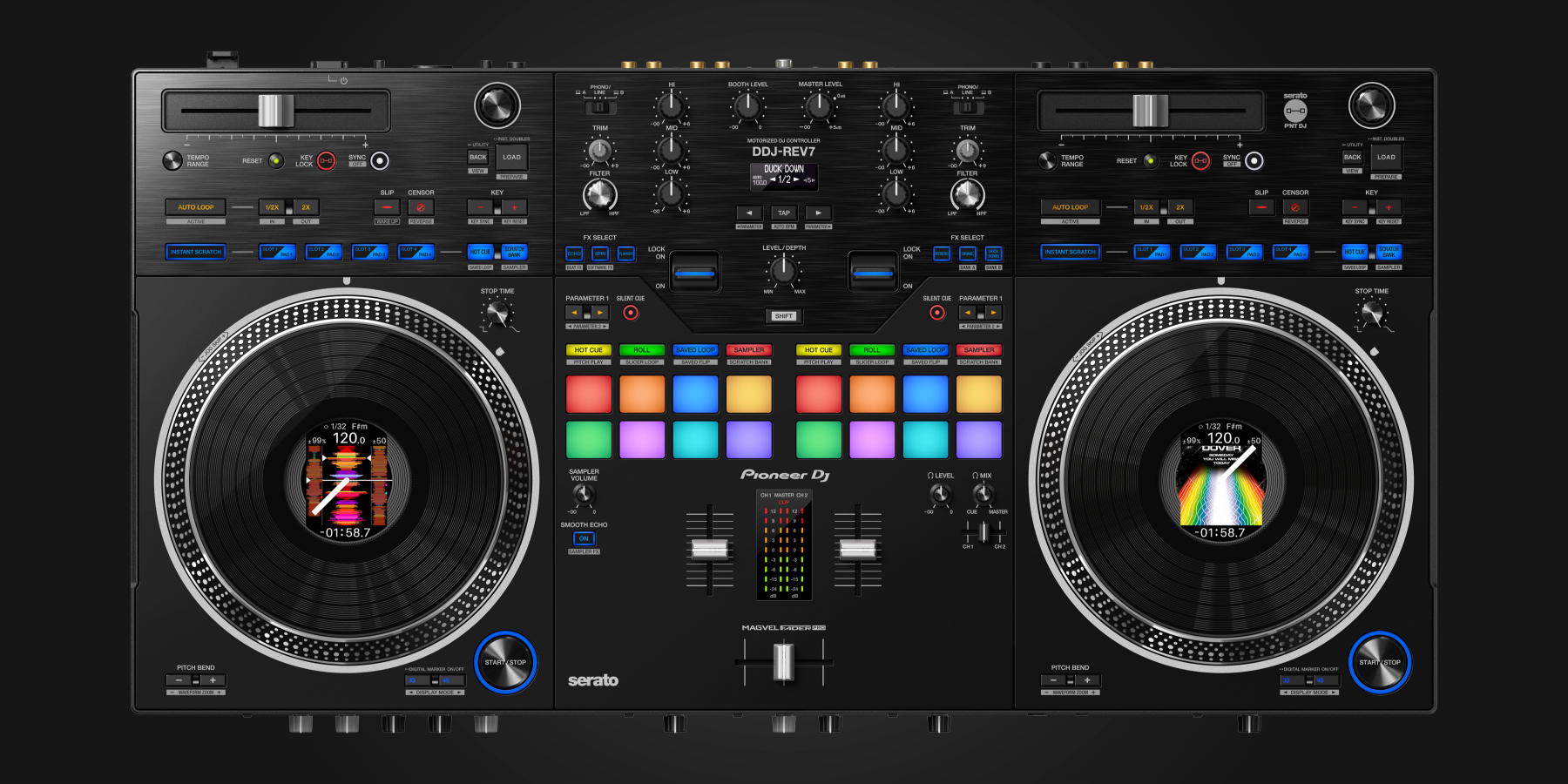The width and height of the screenshot is (1568, 784).
Task: Activate the FLANGER effect
Action: pos(626,253)
